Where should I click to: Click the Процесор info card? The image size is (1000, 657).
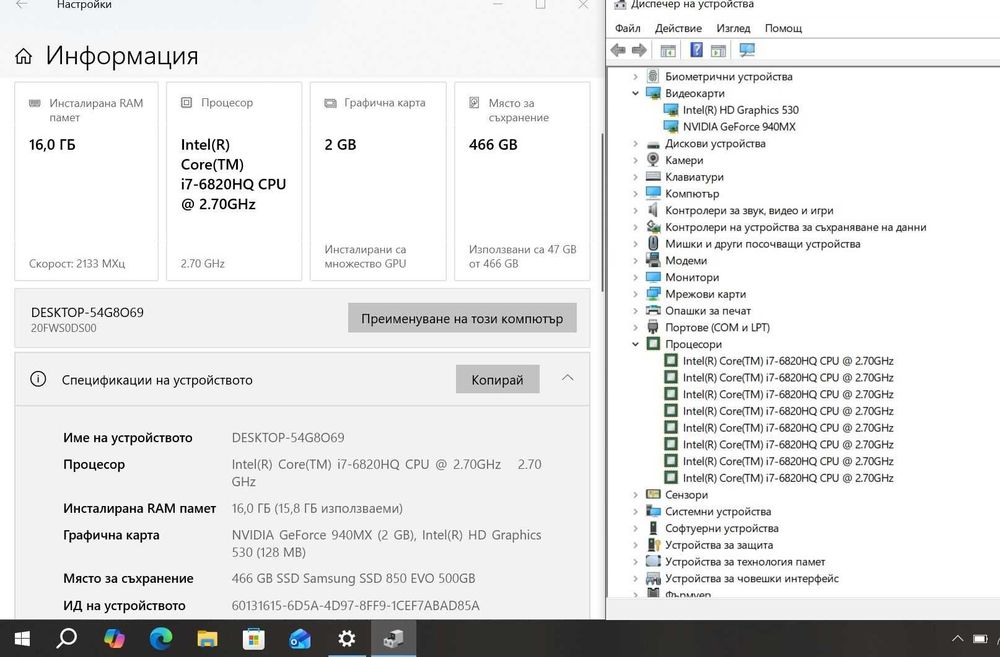pos(233,181)
